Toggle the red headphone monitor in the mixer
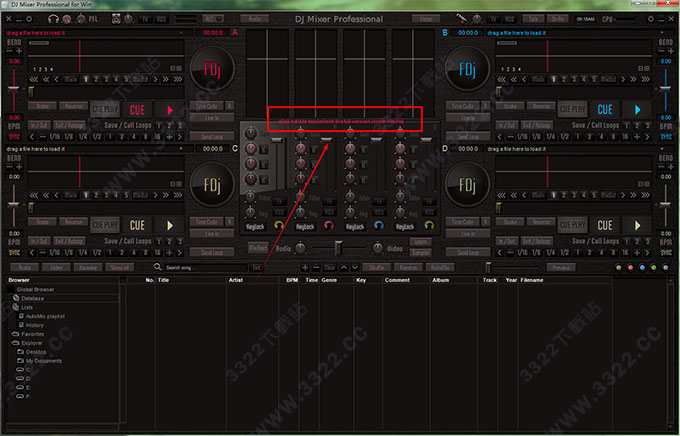 coord(329,226)
